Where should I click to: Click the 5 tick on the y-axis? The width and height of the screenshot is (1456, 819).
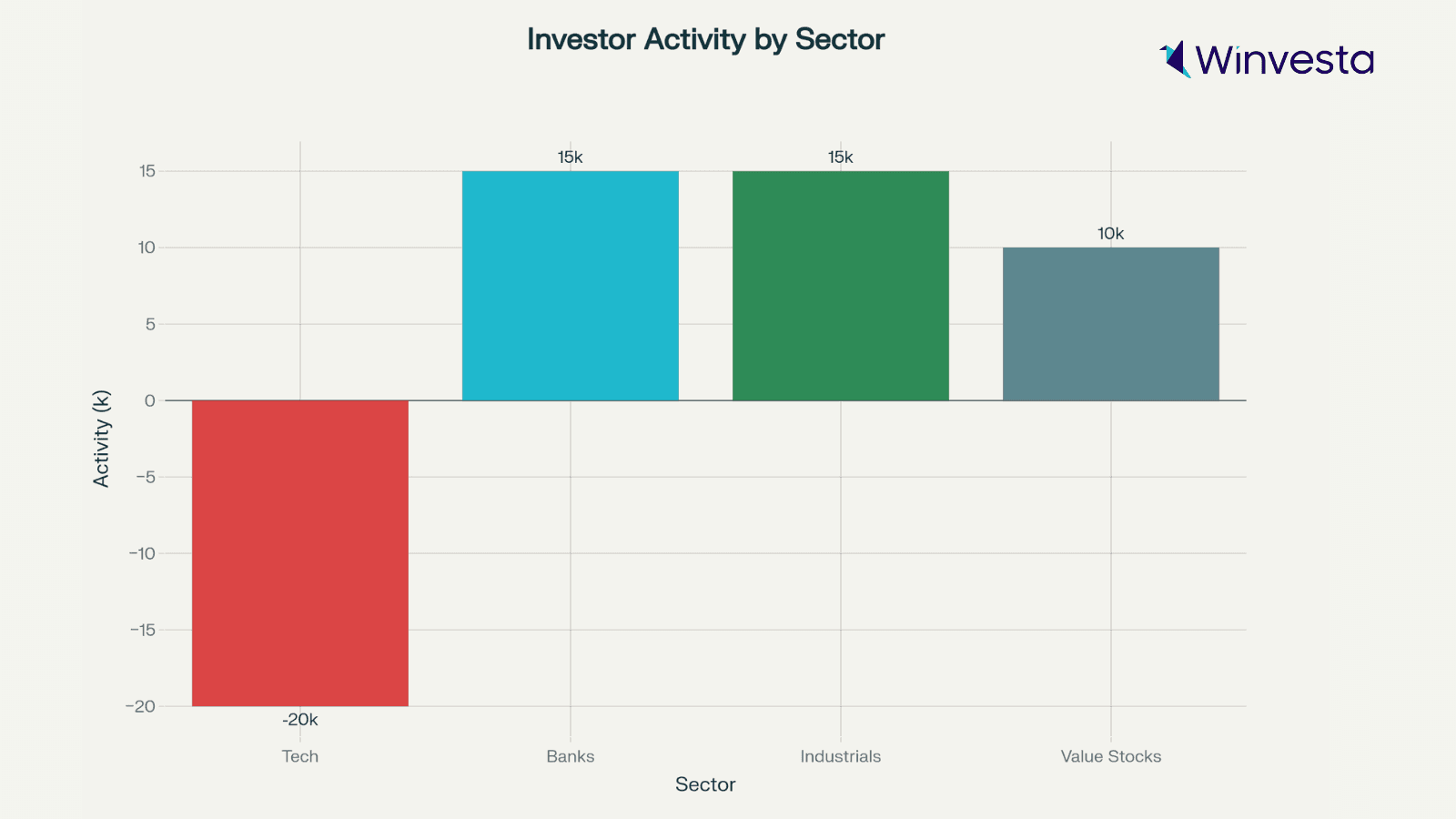coord(150,324)
